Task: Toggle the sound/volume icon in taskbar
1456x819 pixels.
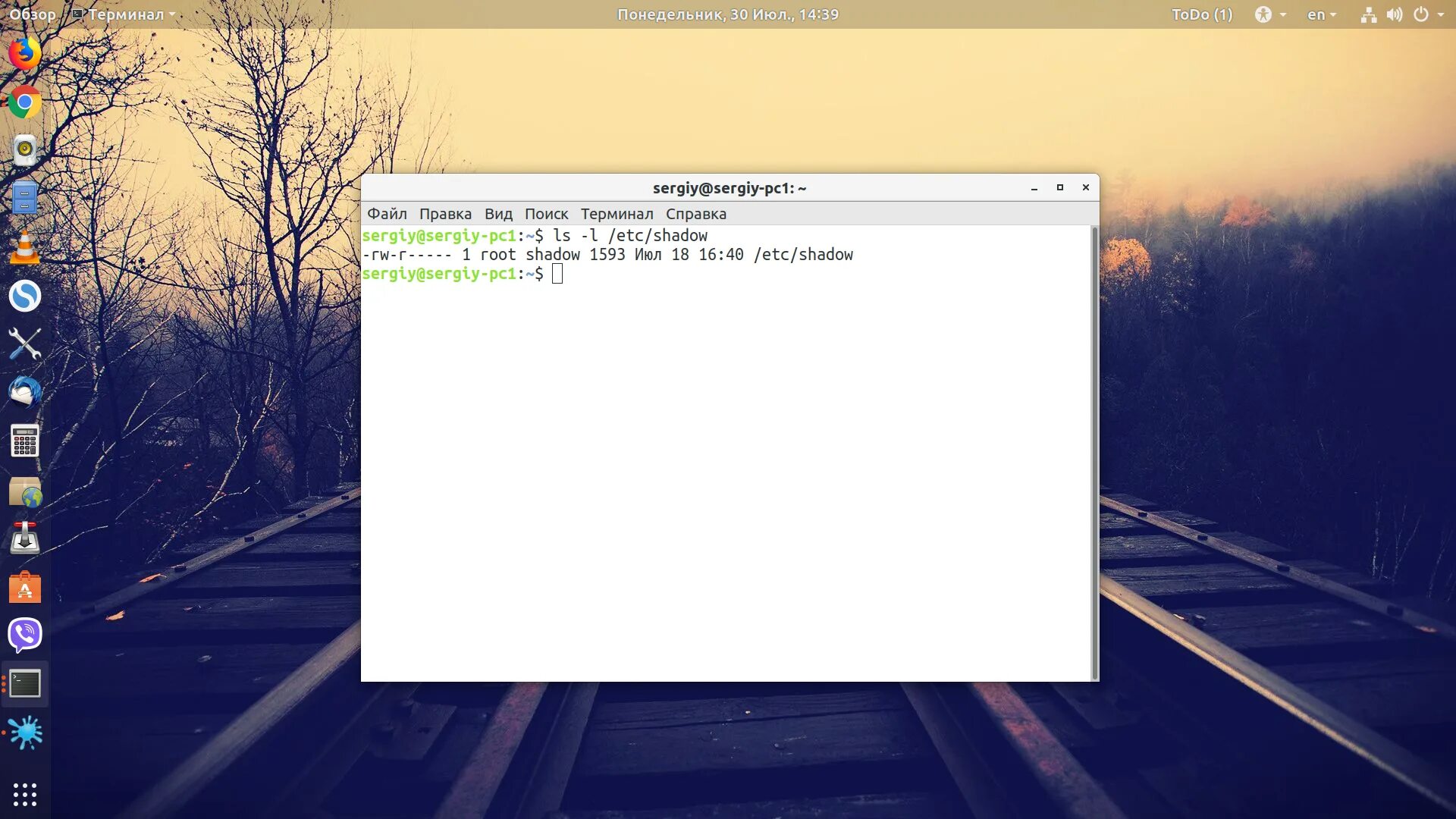Action: coord(1394,14)
